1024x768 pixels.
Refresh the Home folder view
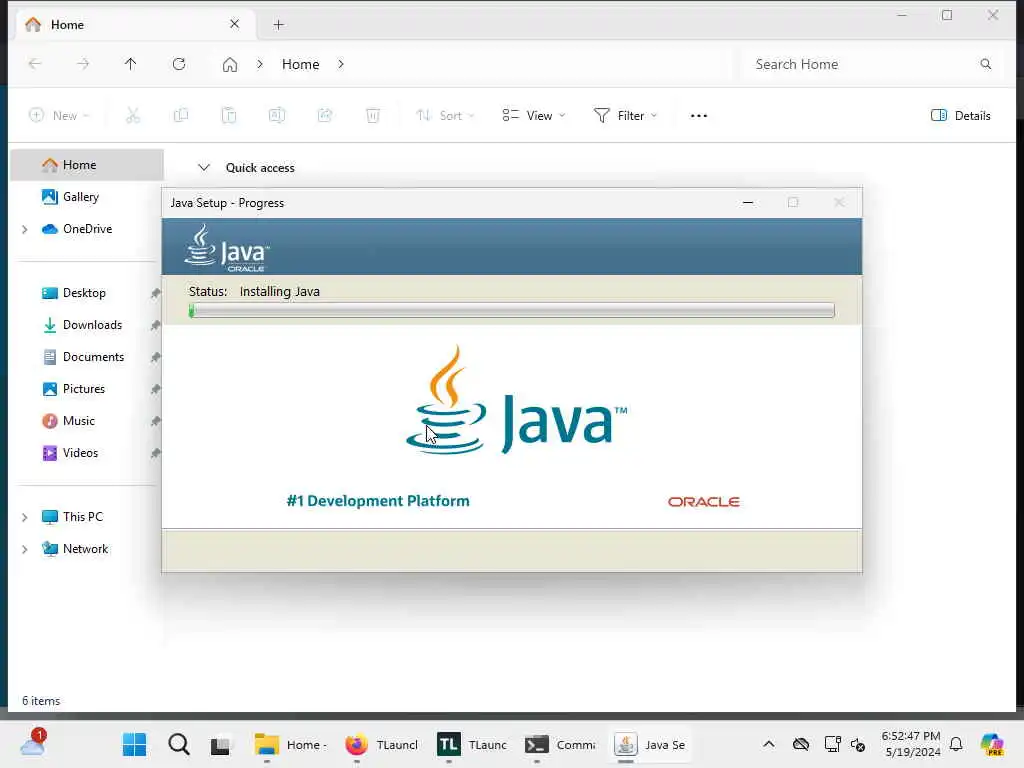point(179,64)
